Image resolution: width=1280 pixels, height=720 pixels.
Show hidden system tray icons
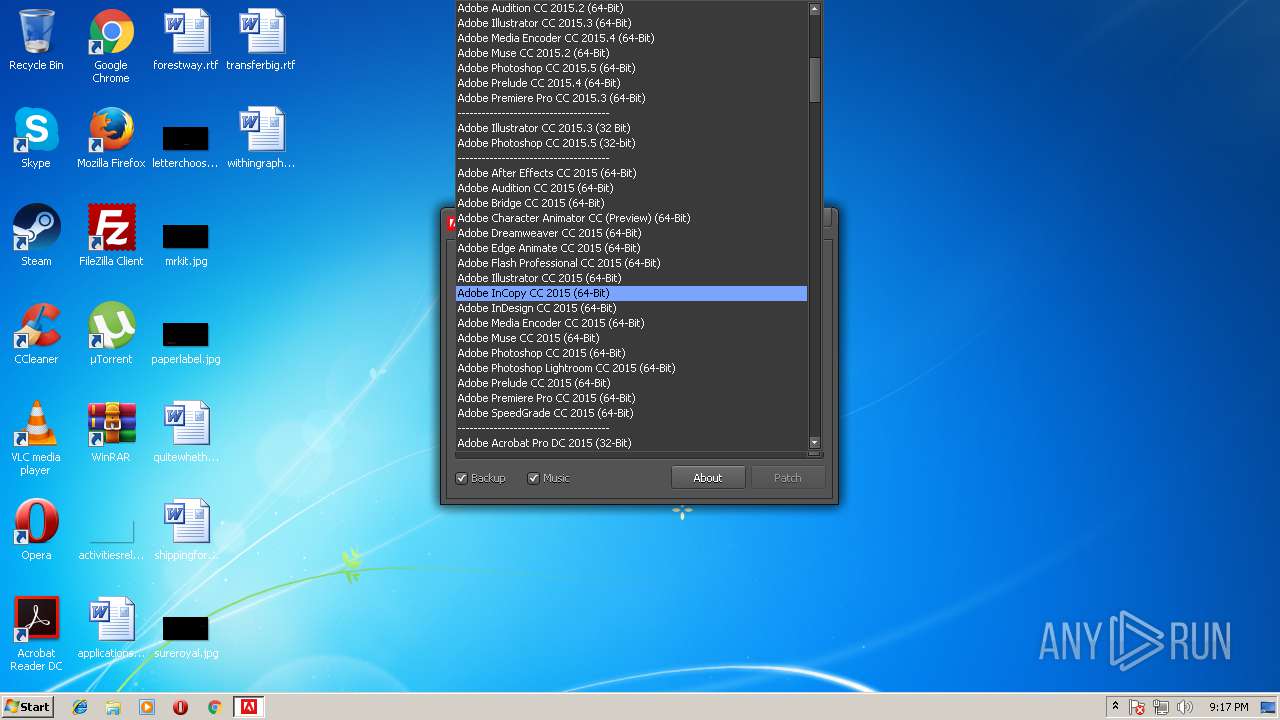pos(1115,707)
